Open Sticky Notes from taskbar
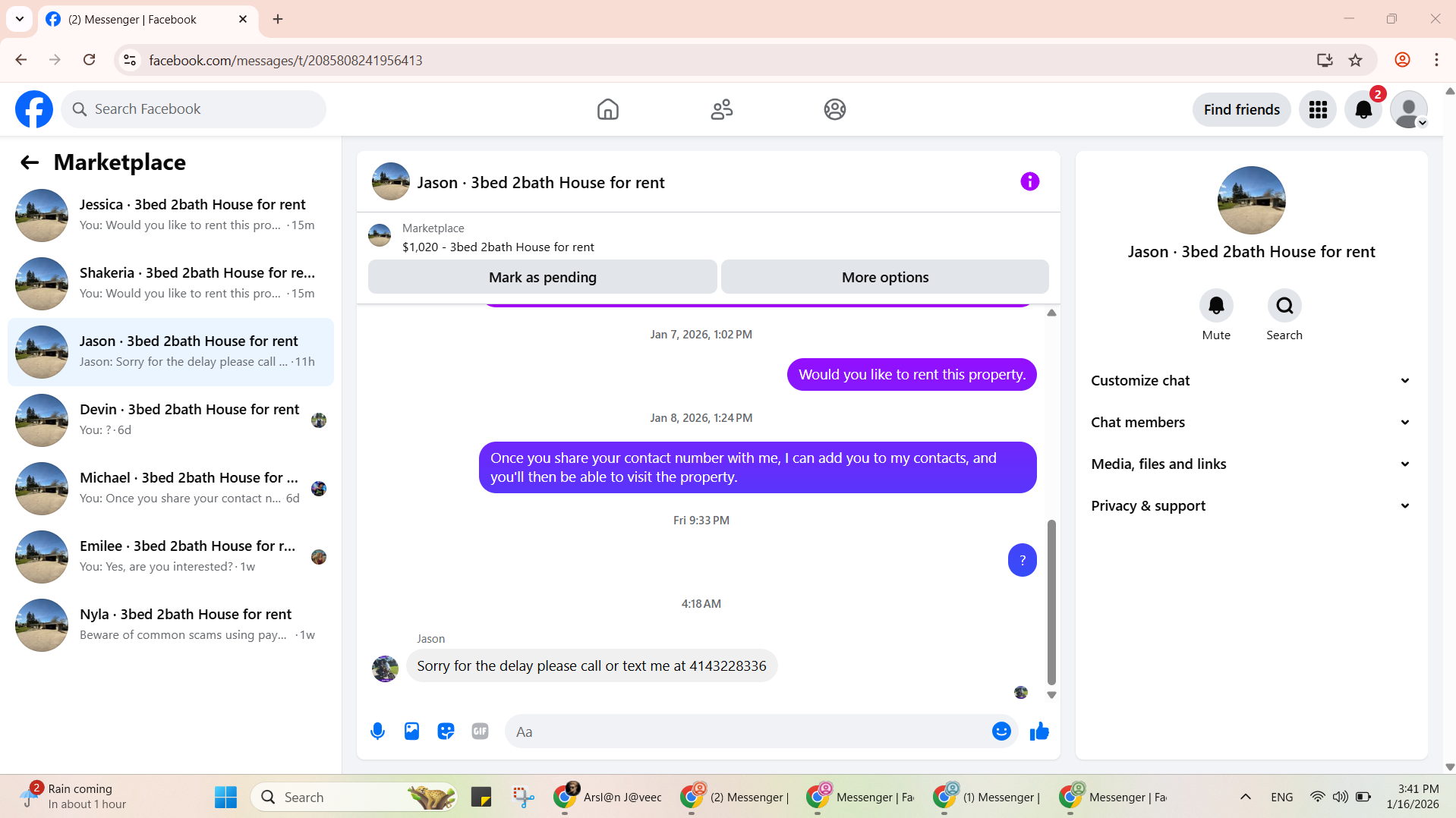1456x818 pixels. [481, 798]
